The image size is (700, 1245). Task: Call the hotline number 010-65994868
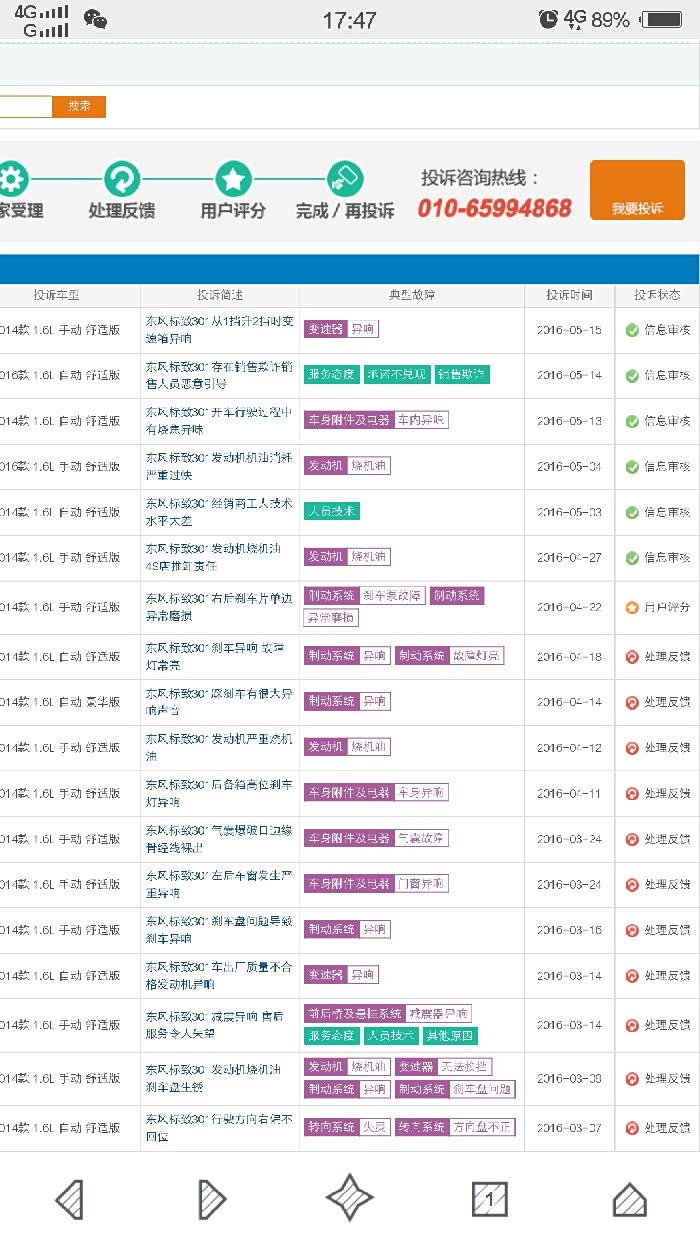pos(494,208)
